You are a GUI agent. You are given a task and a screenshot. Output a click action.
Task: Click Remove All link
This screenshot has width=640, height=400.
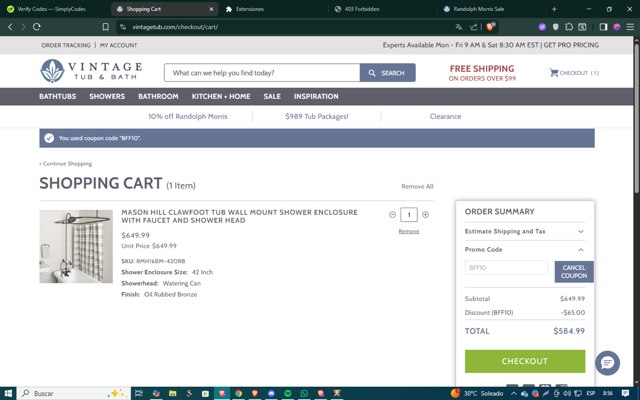[417, 187]
